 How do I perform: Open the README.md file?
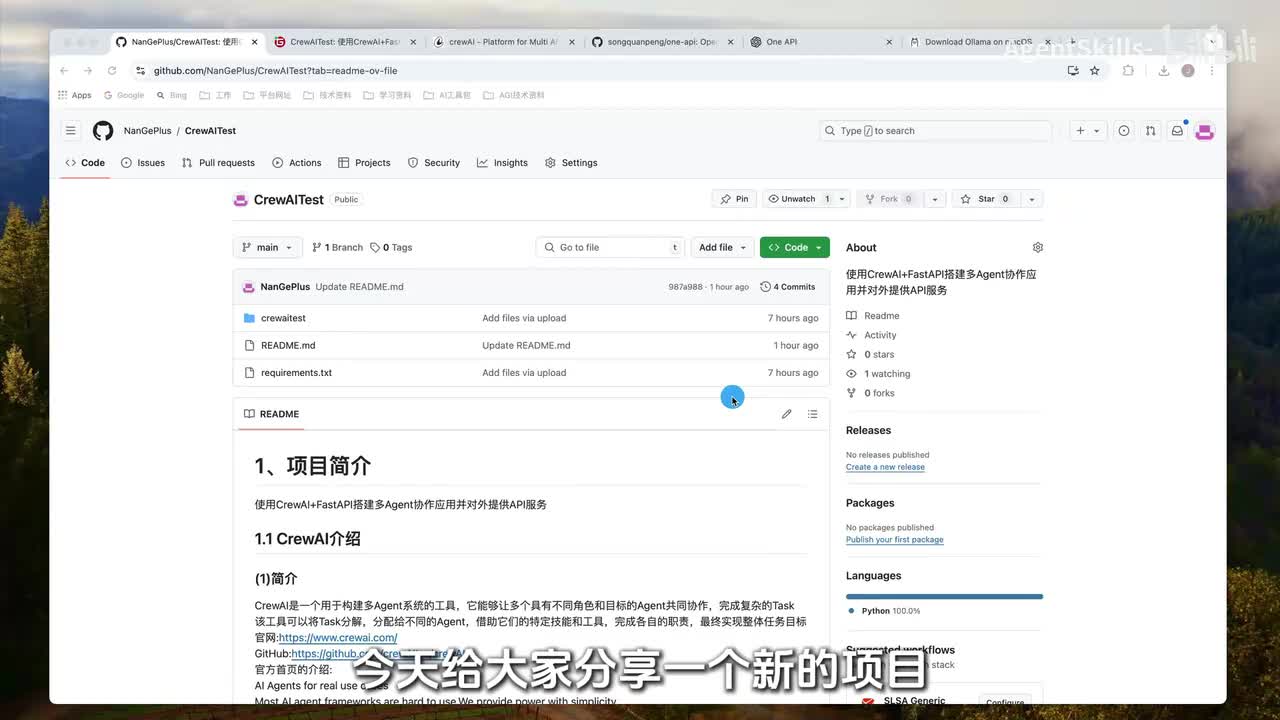coord(288,345)
